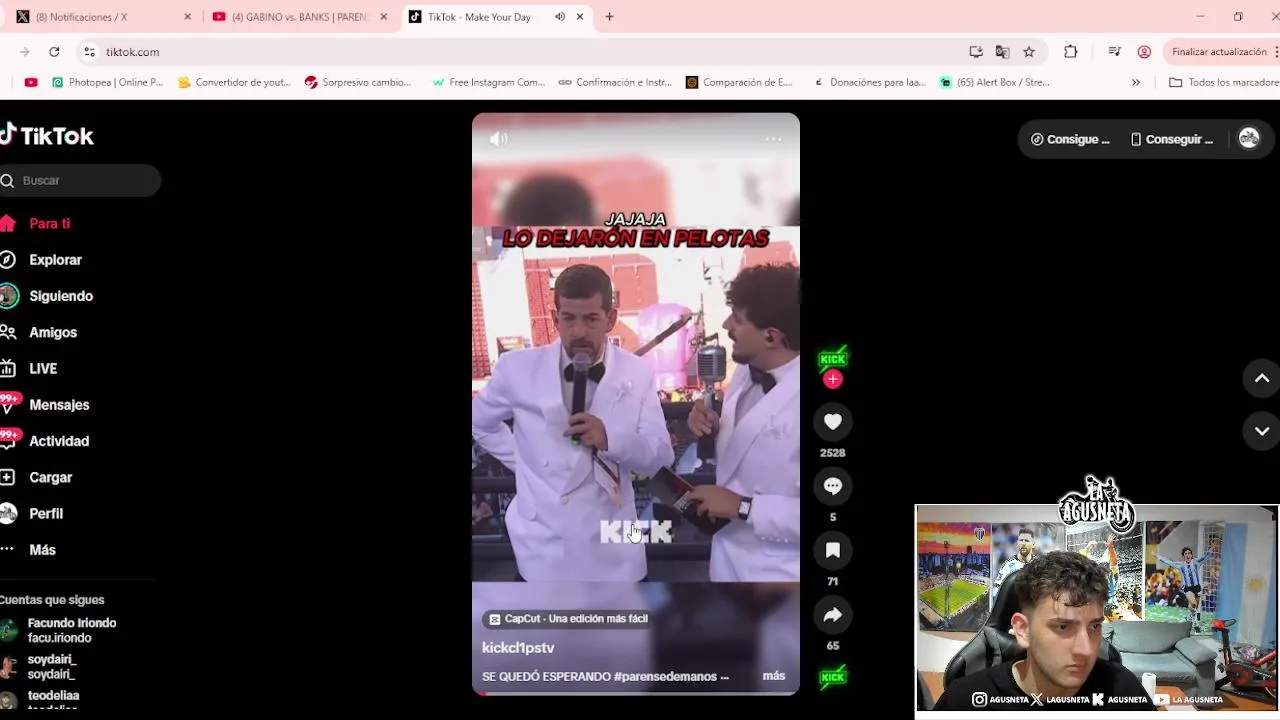1280x720 pixels.
Task: Open the Donaciones para laa... bookmark
Action: point(869,83)
